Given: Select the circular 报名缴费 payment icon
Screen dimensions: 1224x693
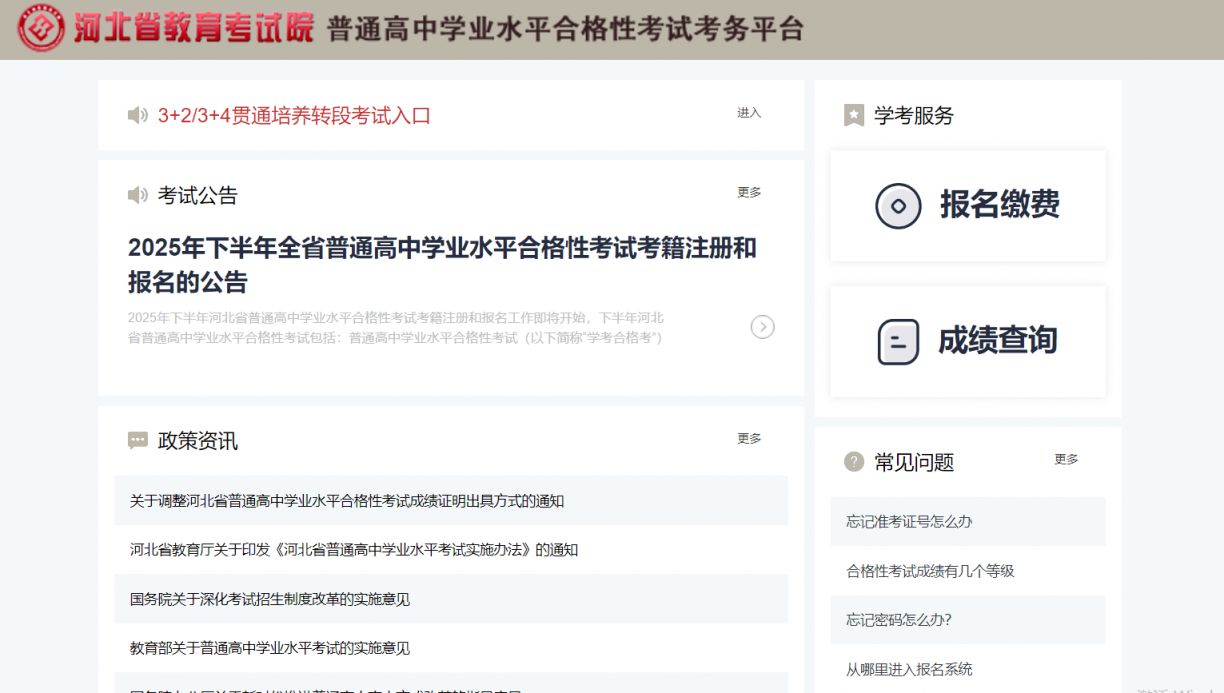Looking at the screenshot, I should pyautogui.click(x=898, y=205).
